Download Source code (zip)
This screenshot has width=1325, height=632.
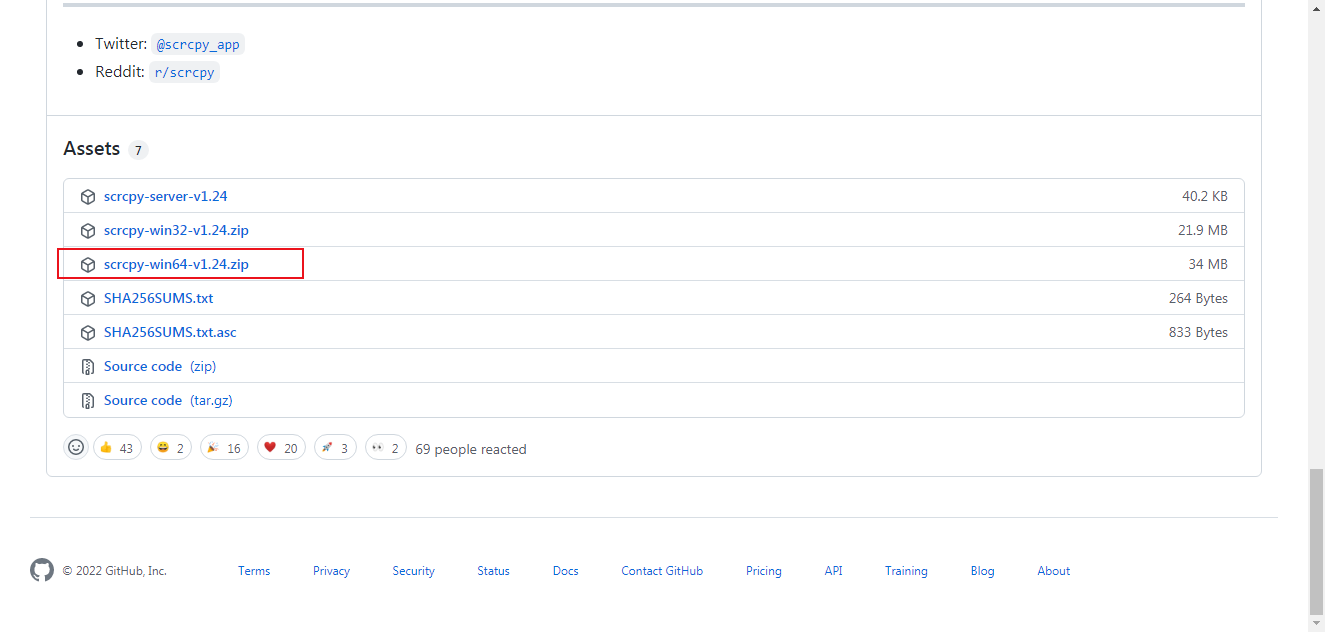coord(160,367)
